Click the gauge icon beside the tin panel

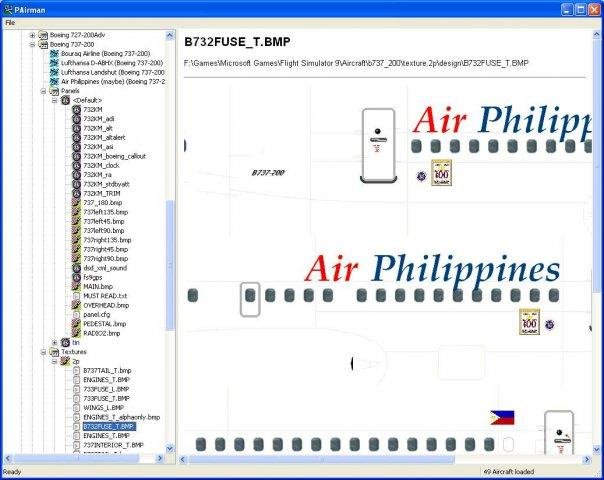coord(65,342)
